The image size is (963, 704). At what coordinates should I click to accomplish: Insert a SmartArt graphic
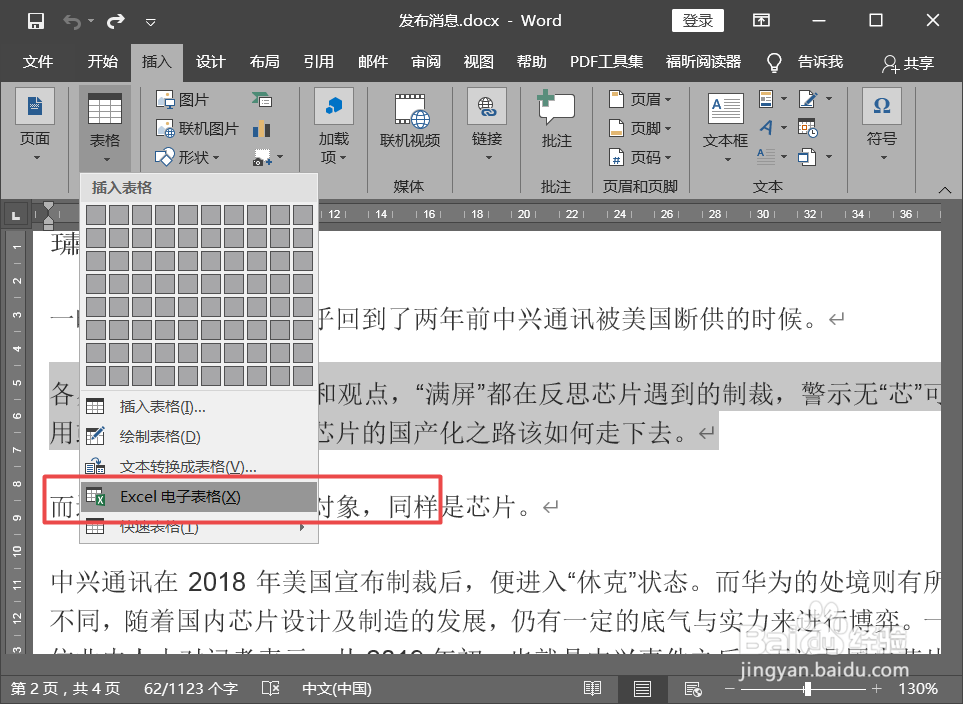(x=262, y=100)
